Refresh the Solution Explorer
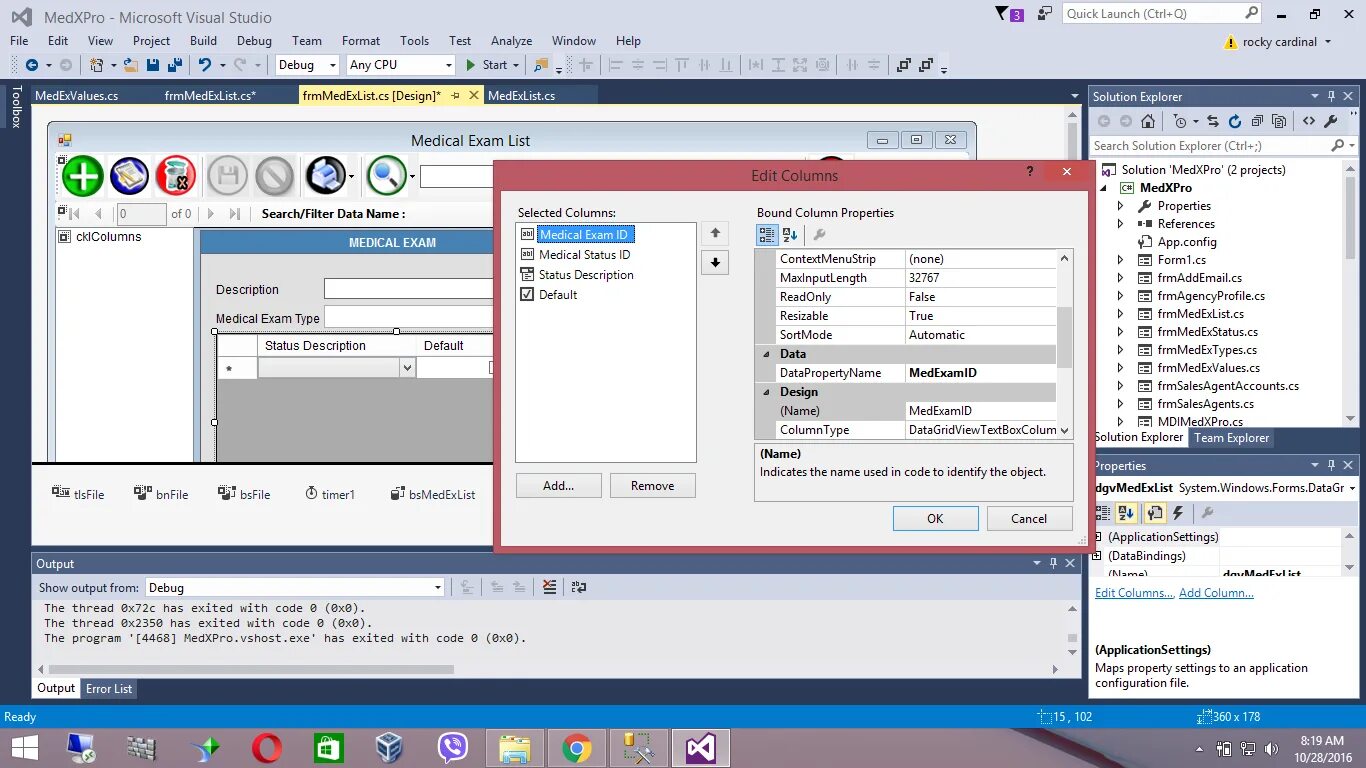This screenshot has height=768, width=1366. (1234, 121)
